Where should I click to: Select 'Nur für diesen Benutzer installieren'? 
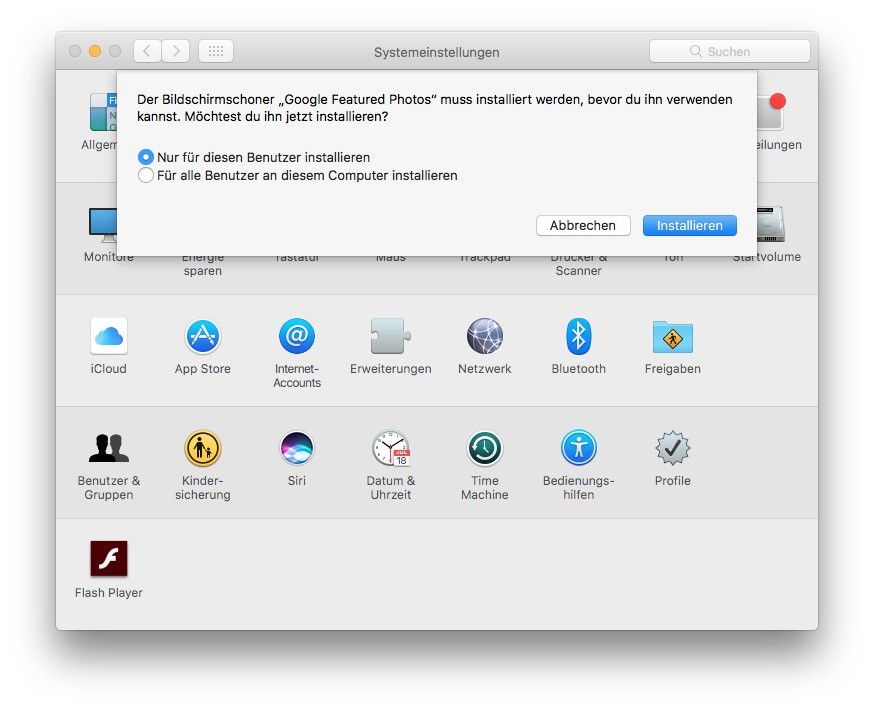coord(146,157)
